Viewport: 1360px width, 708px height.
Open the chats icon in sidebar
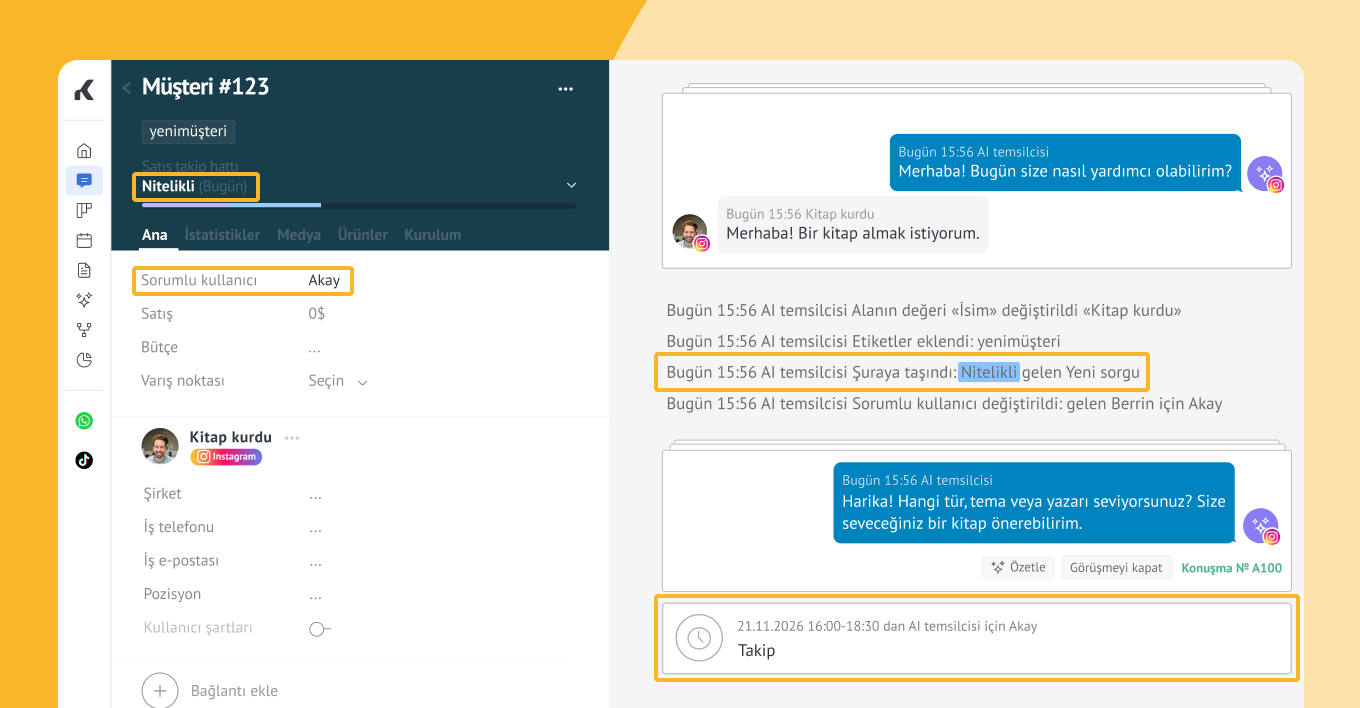84,181
